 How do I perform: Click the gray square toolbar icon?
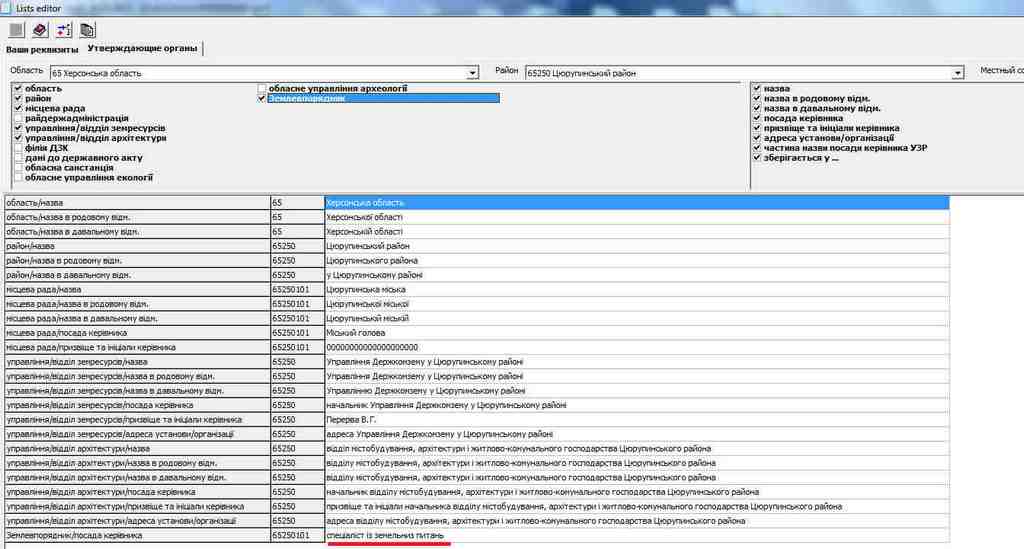coord(16,30)
